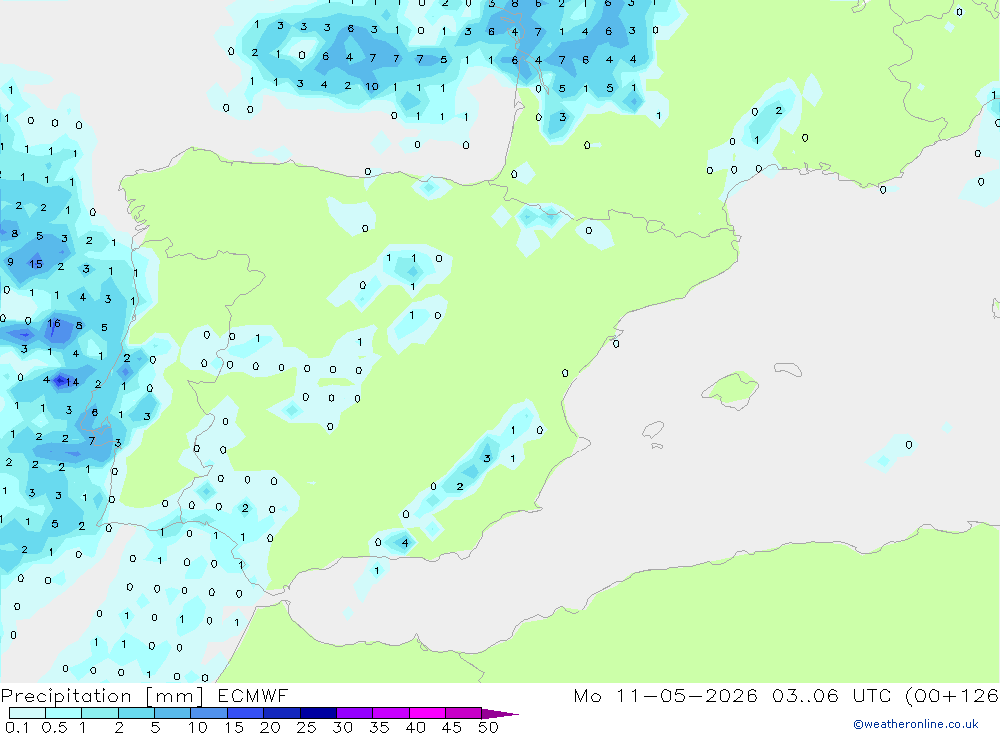The width and height of the screenshot is (1000, 733).
Task: Click the 45–50 mm legend color swatch
Action: coord(464,713)
